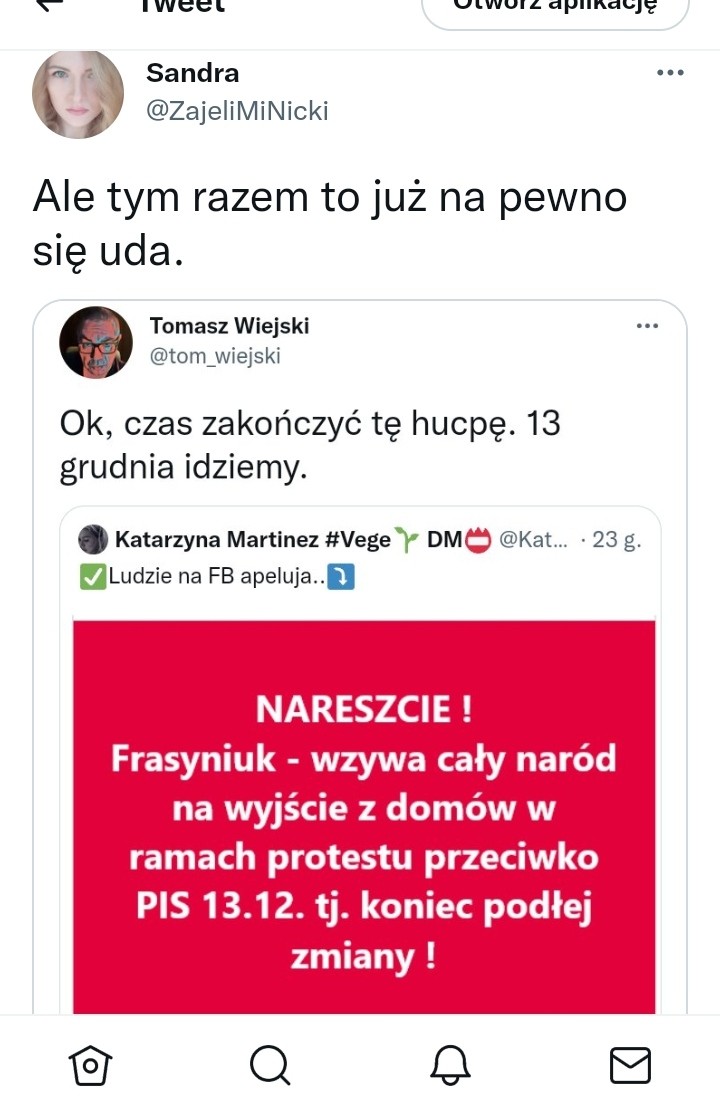This screenshot has height=1096, width=720.
Task: Open Tomasz Wiejski tweet's three-dot menu
Action: pos(647,326)
